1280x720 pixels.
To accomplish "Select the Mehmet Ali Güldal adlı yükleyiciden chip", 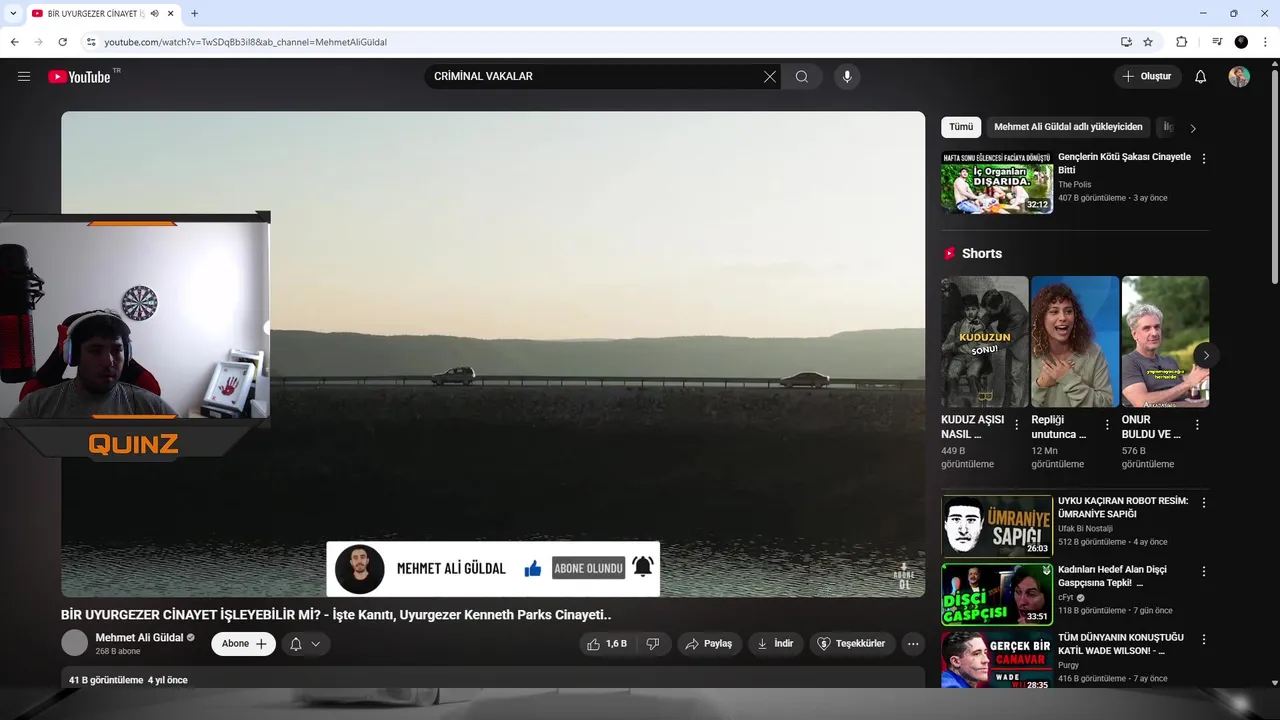I will pyautogui.click(x=1068, y=127).
